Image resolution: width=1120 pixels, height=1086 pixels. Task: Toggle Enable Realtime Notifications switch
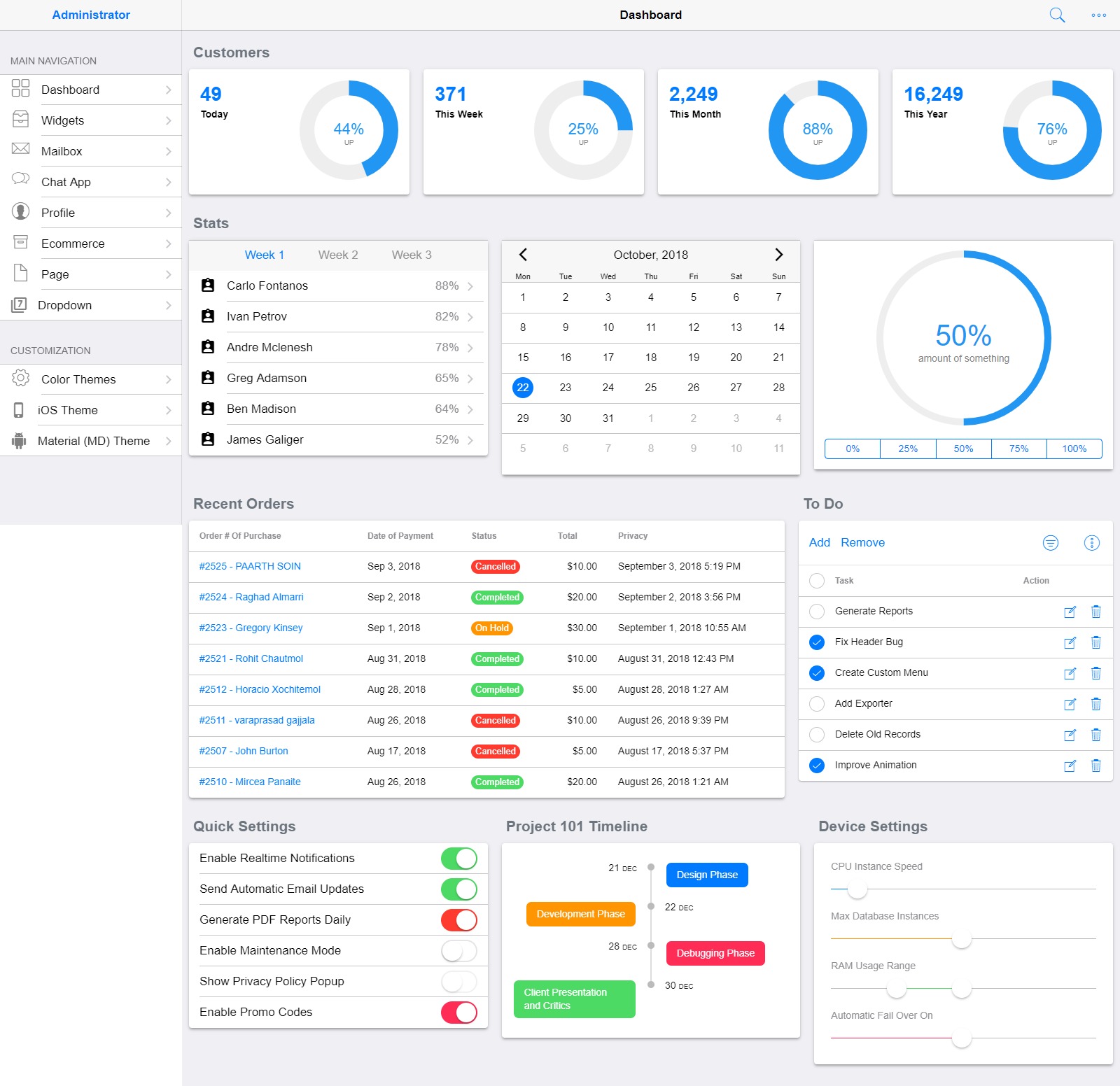(459, 859)
